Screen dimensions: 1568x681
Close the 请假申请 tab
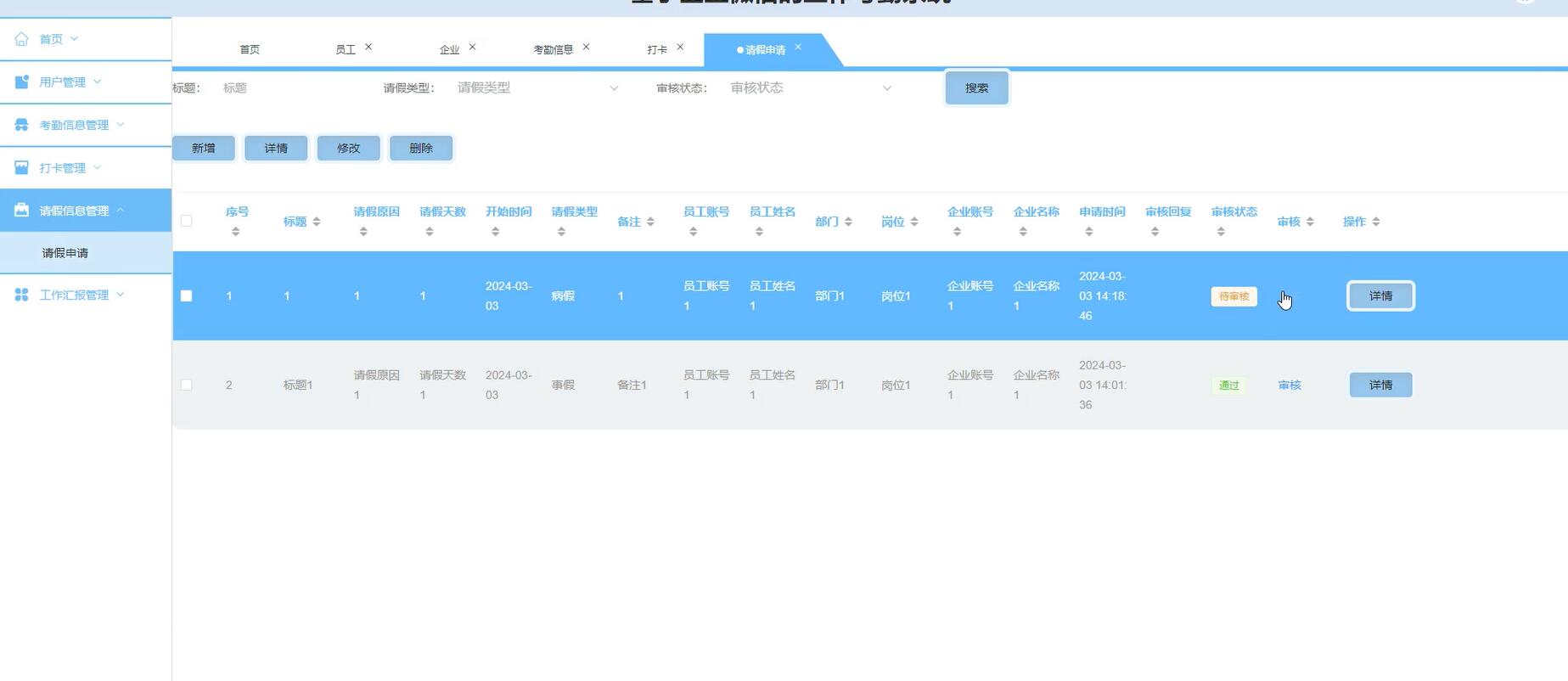tap(798, 47)
